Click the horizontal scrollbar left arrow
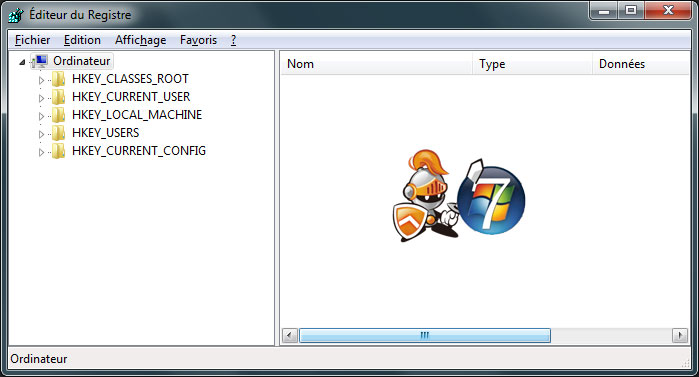Image resolution: width=699 pixels, height=377 pixels. coord(290,335)
